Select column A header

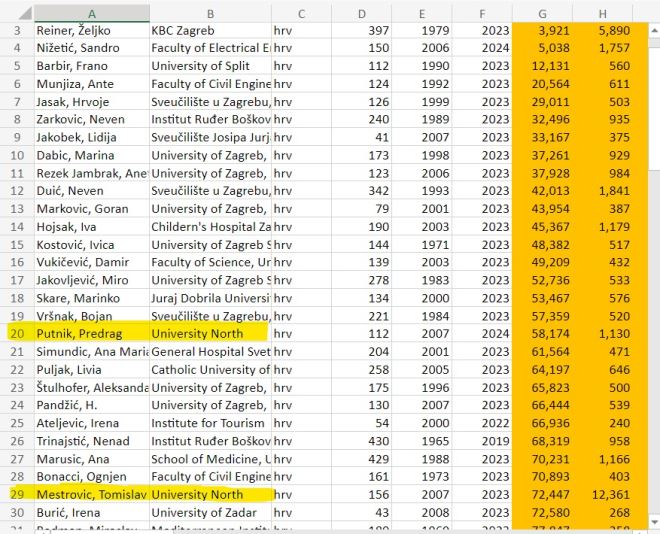(x=91, y=13)
